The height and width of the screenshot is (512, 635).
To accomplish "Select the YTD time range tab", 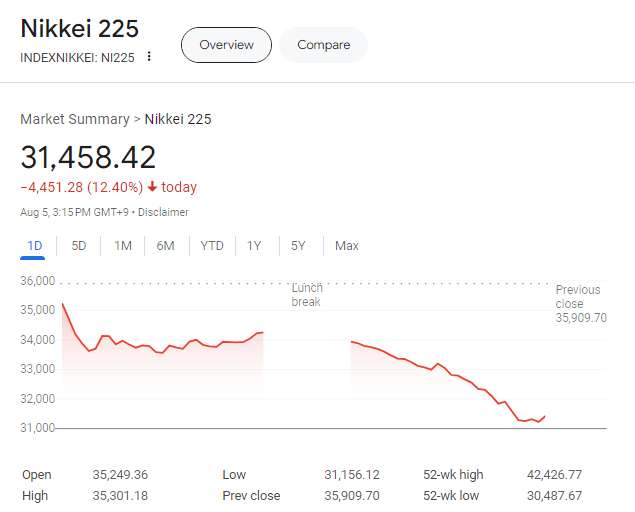I will tap(212, 246).
